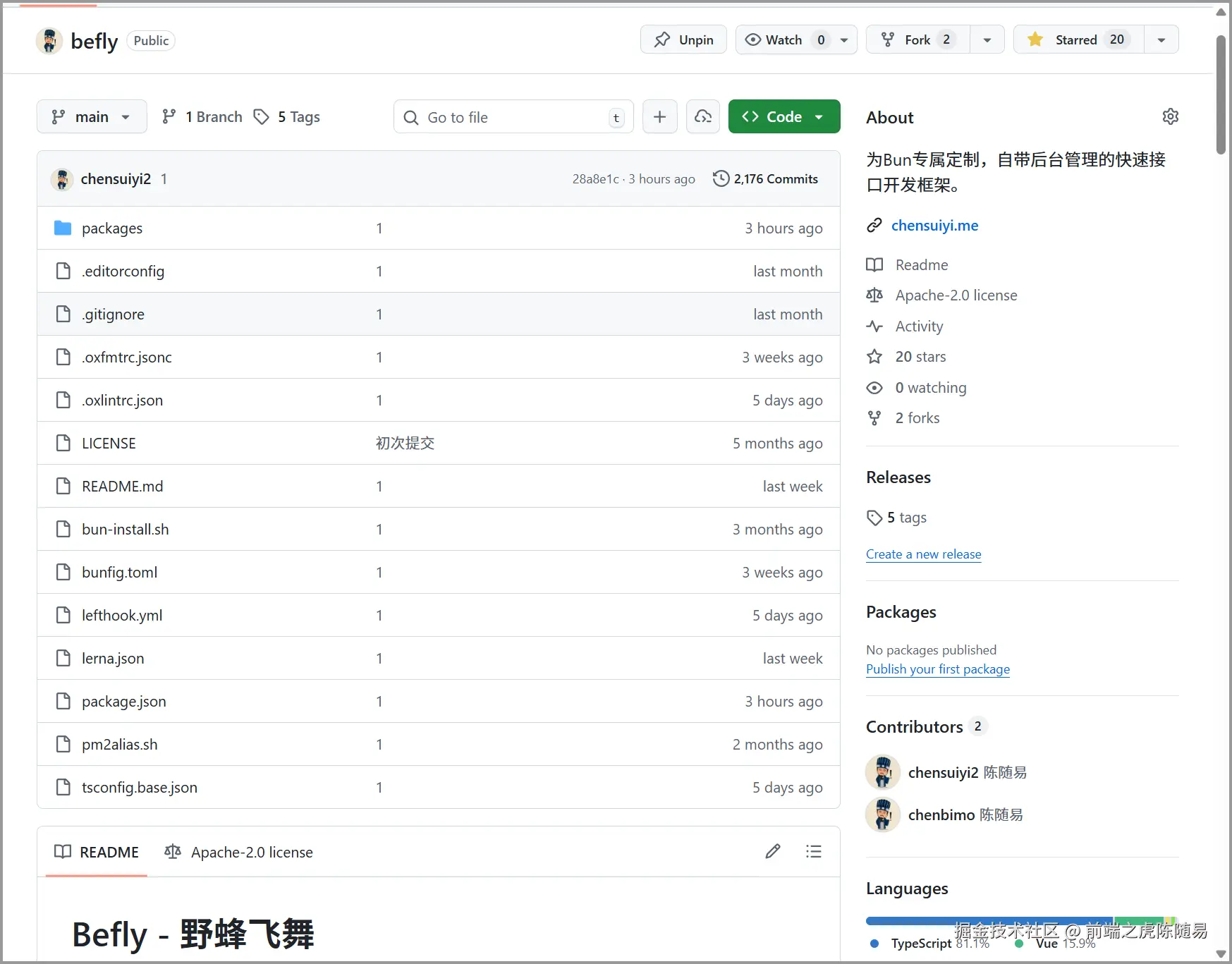Click the commits history clock icon
This screenshot has width=1232, height=964.
(721, 178)
